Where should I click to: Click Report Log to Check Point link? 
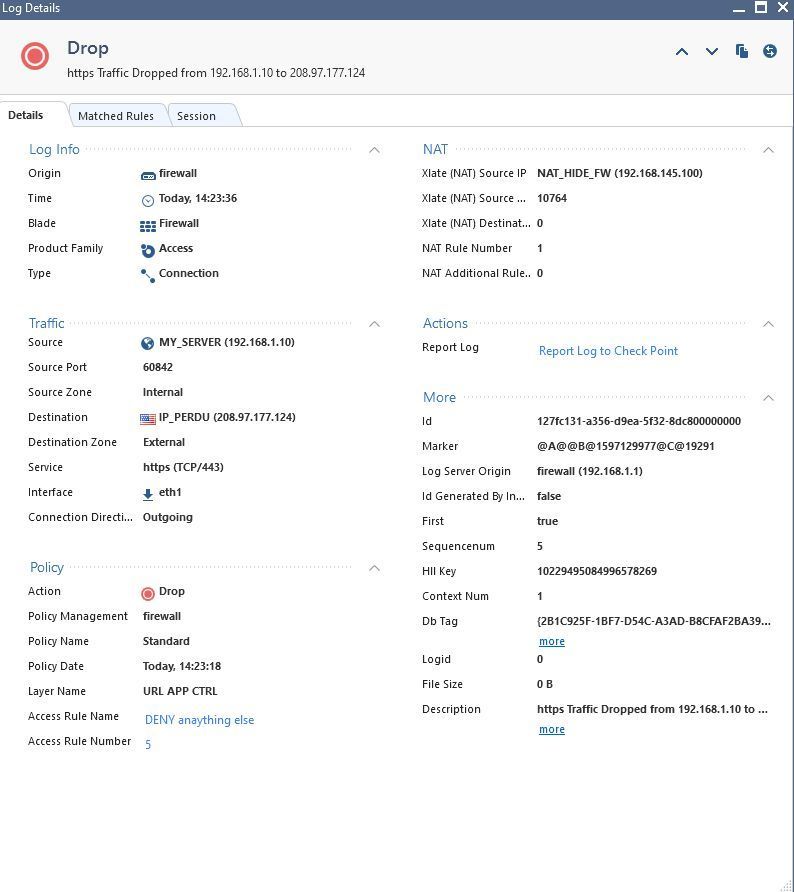[x=608, y=351]
